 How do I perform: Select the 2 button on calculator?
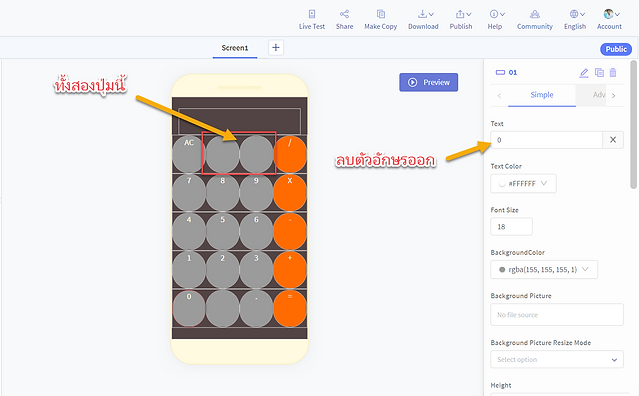pos(223,270)
